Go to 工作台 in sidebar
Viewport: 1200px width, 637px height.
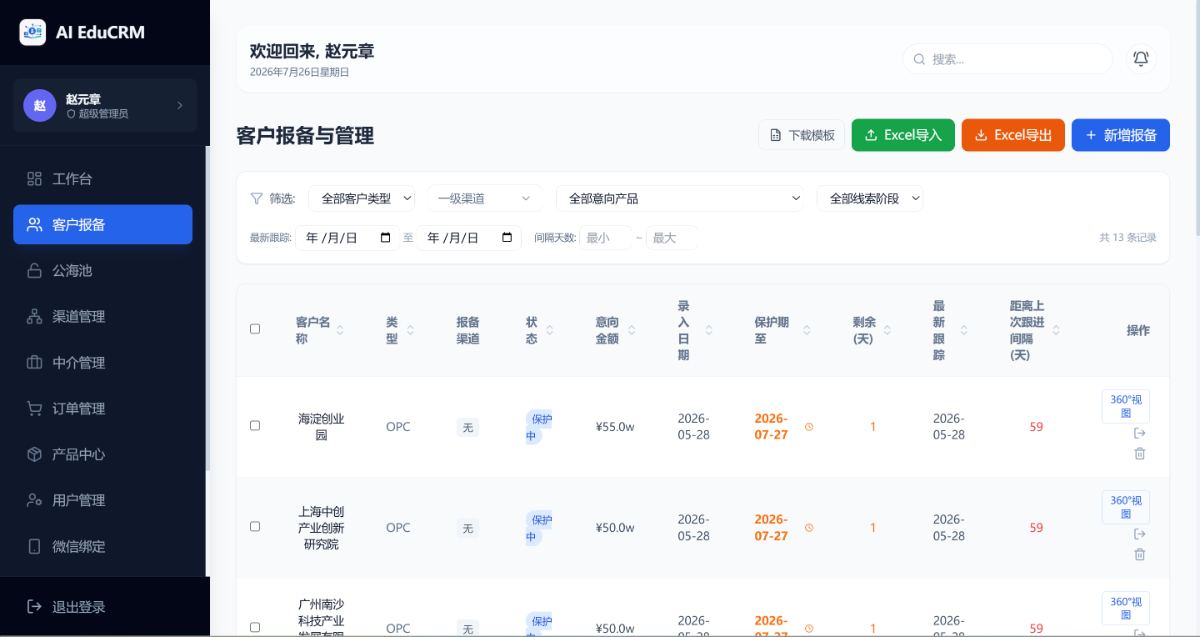(103, 179)
